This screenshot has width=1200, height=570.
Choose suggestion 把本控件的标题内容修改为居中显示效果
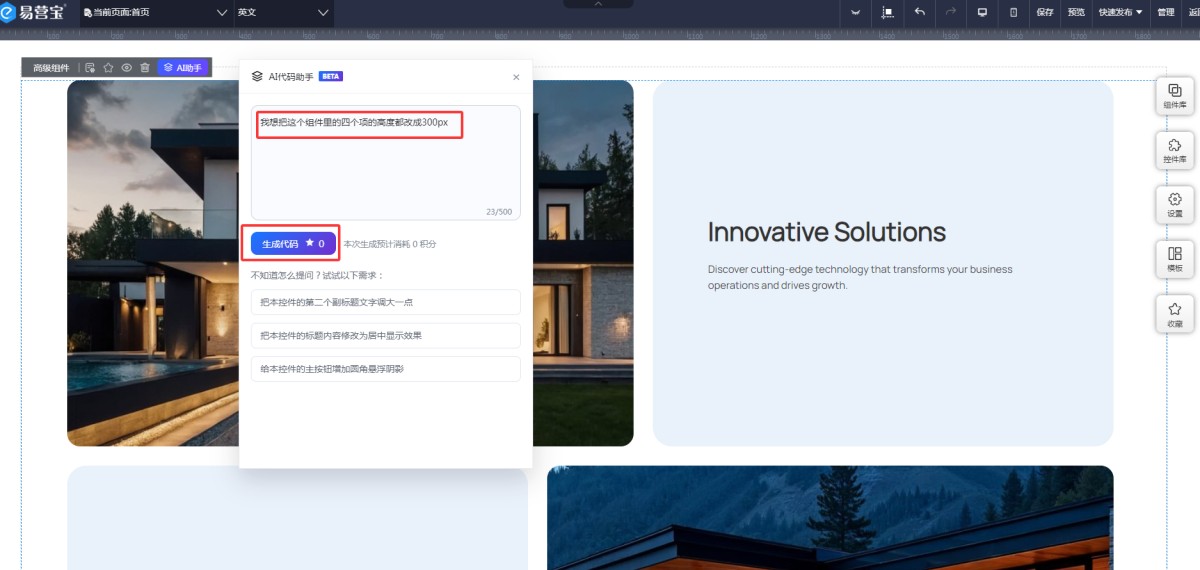click(385, 335)
